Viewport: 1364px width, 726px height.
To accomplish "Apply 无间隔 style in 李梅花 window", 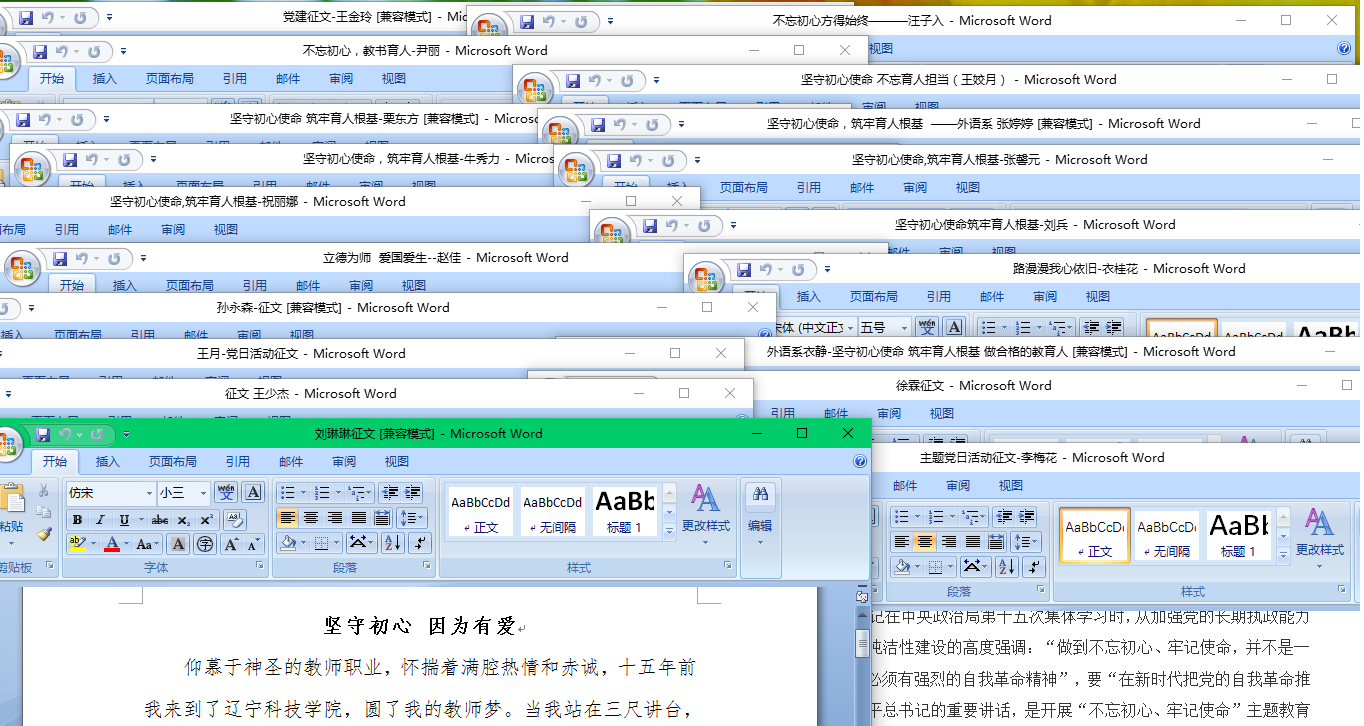I will tap(1166, 535).
